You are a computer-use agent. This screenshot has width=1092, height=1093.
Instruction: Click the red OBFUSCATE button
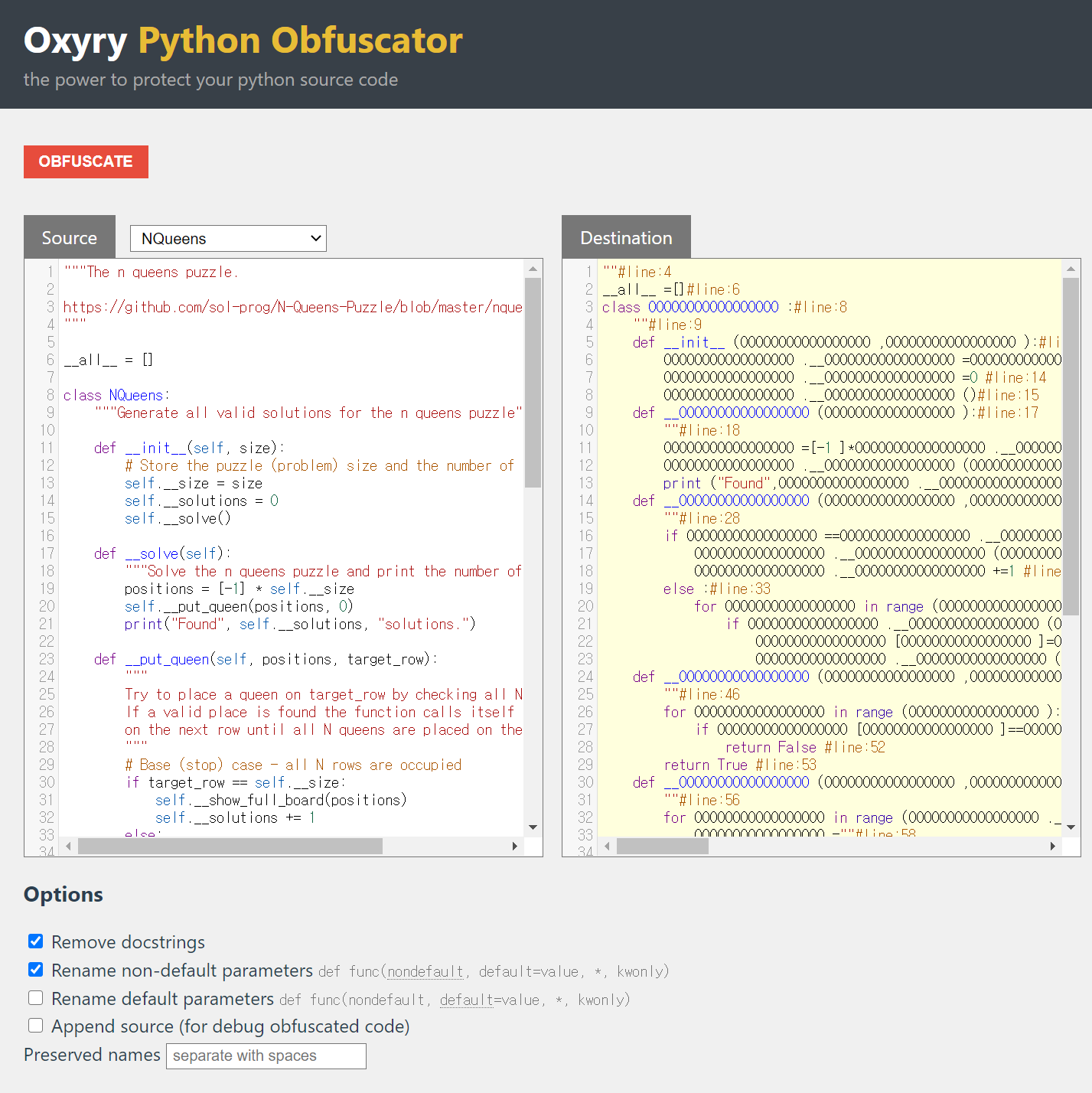pos(86,162)
